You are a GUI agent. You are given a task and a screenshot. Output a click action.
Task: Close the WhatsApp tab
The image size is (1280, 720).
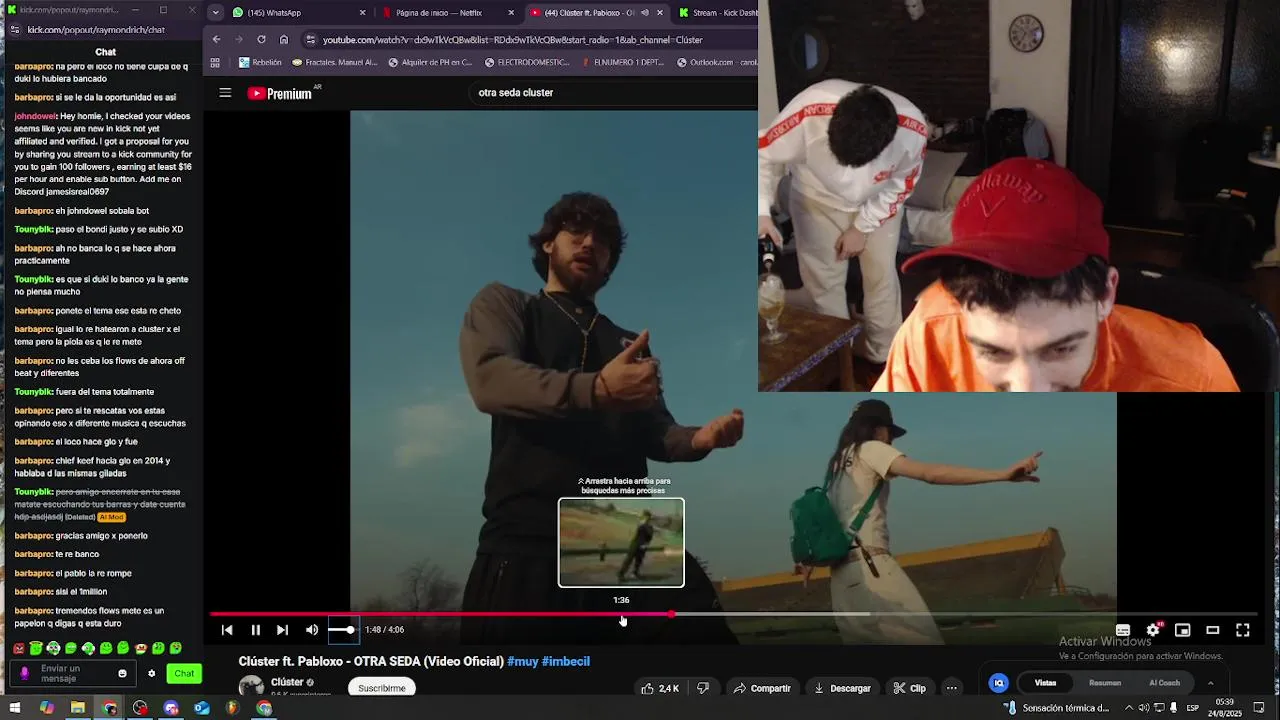[x=363, y=13]
